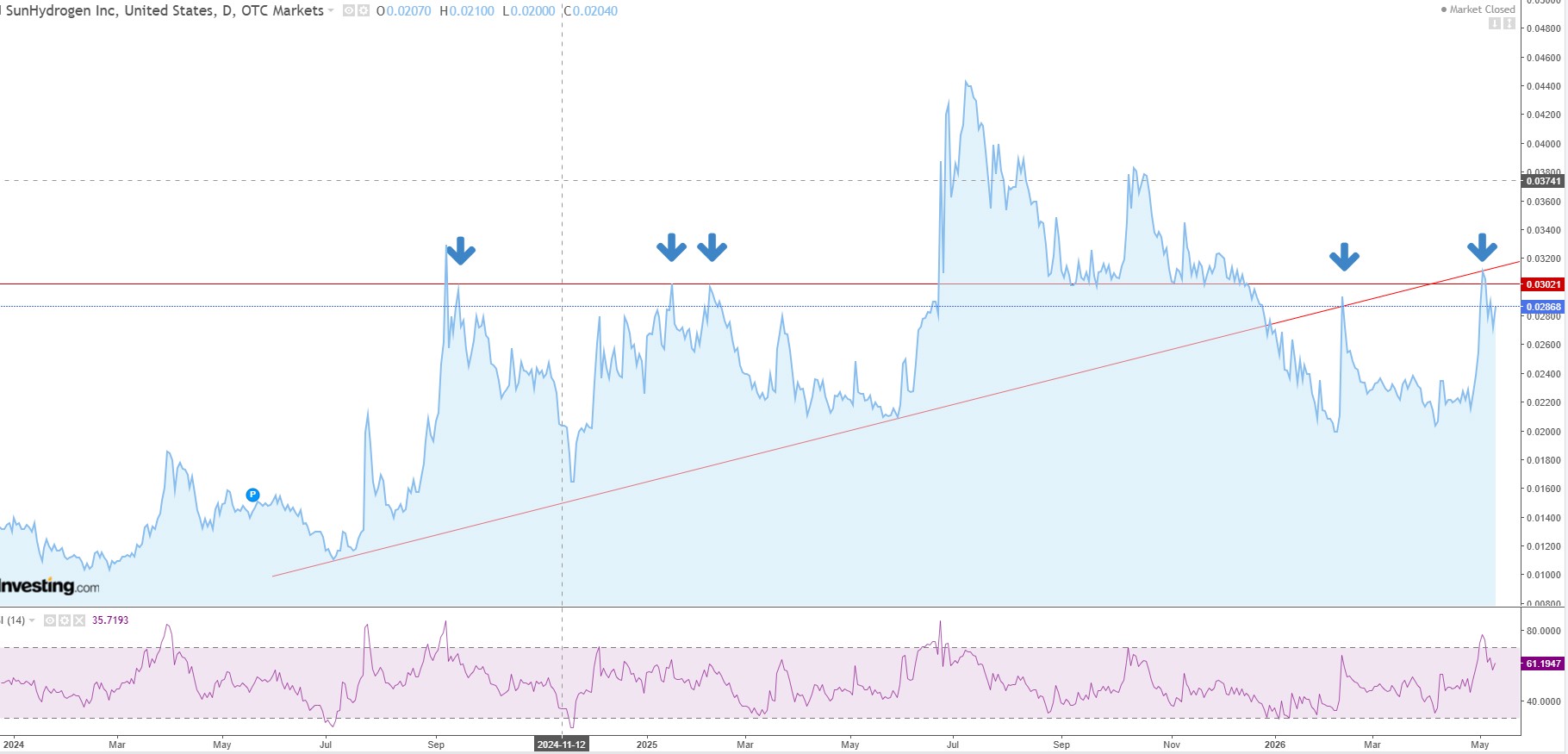The width and height of the screenshot is (1568, 754).
Task: Click the 0.03741 crosshair price label
Action: (x=1543, y=181)
